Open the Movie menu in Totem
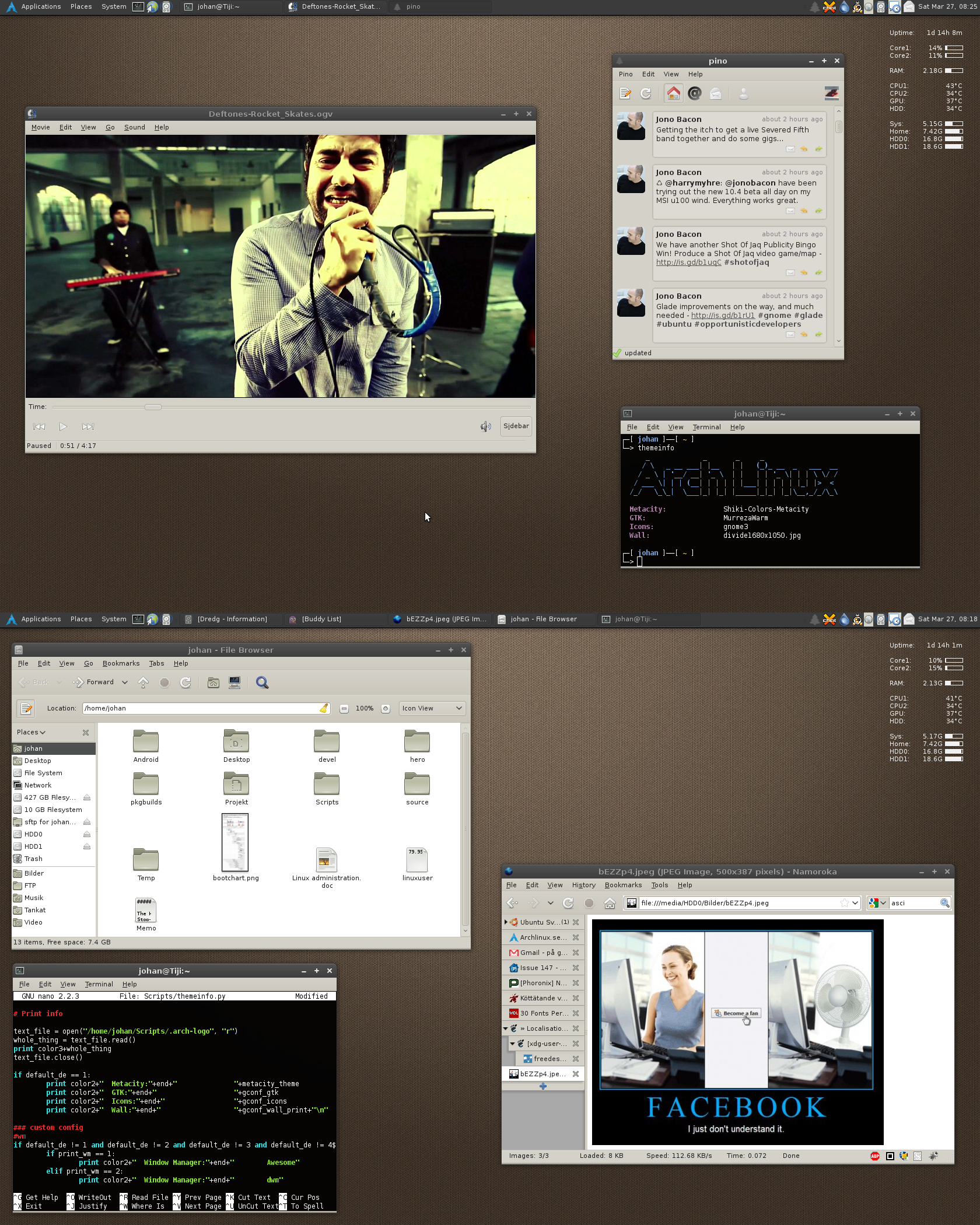The width and height of the screenshot is (980, 1225). tap(40, 127)
